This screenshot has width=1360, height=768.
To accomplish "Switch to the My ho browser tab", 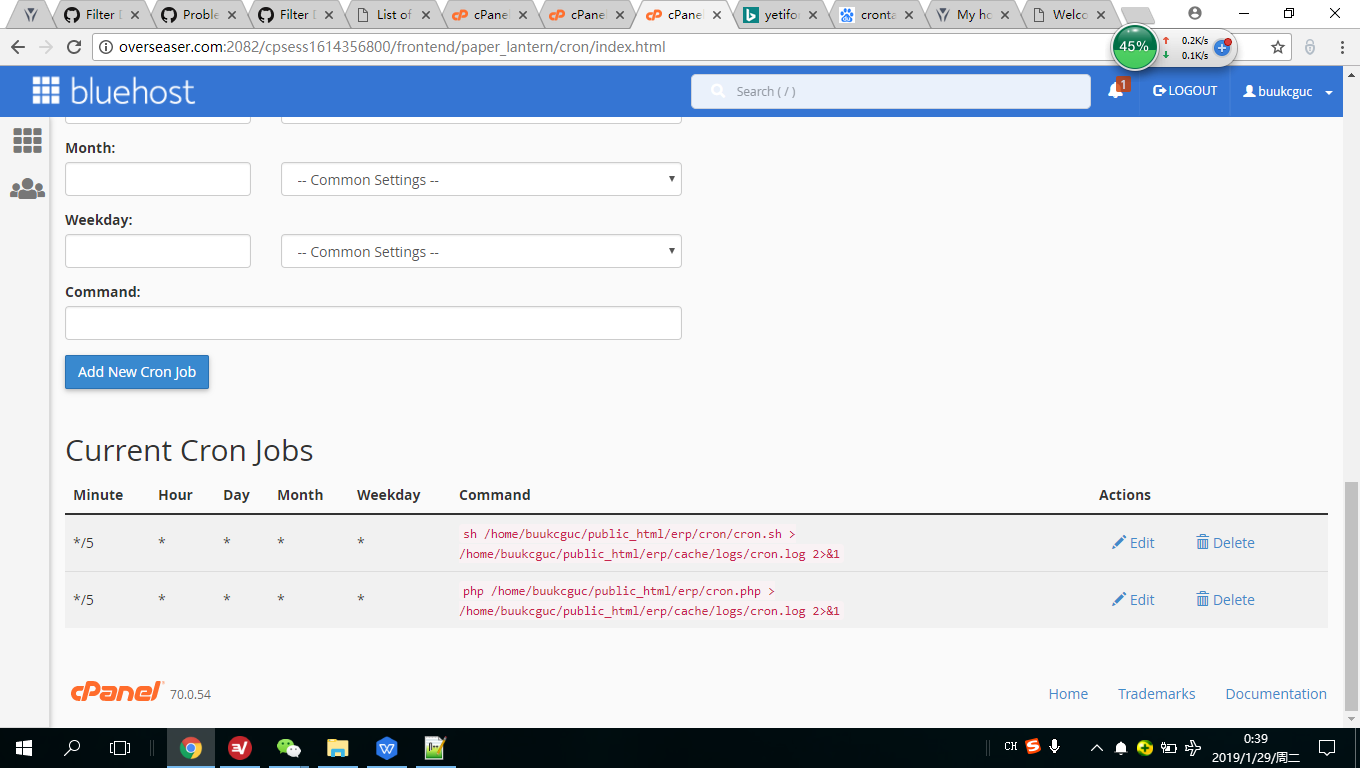I will (974, 15).
